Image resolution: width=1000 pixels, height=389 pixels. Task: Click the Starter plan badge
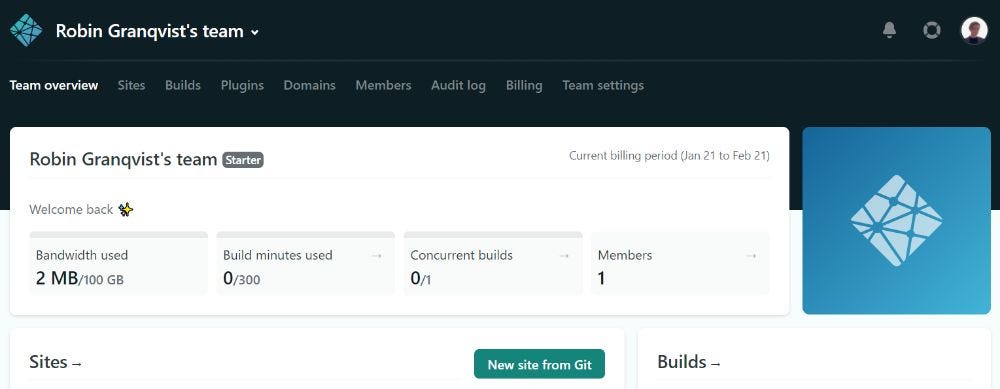click(243, 160)
